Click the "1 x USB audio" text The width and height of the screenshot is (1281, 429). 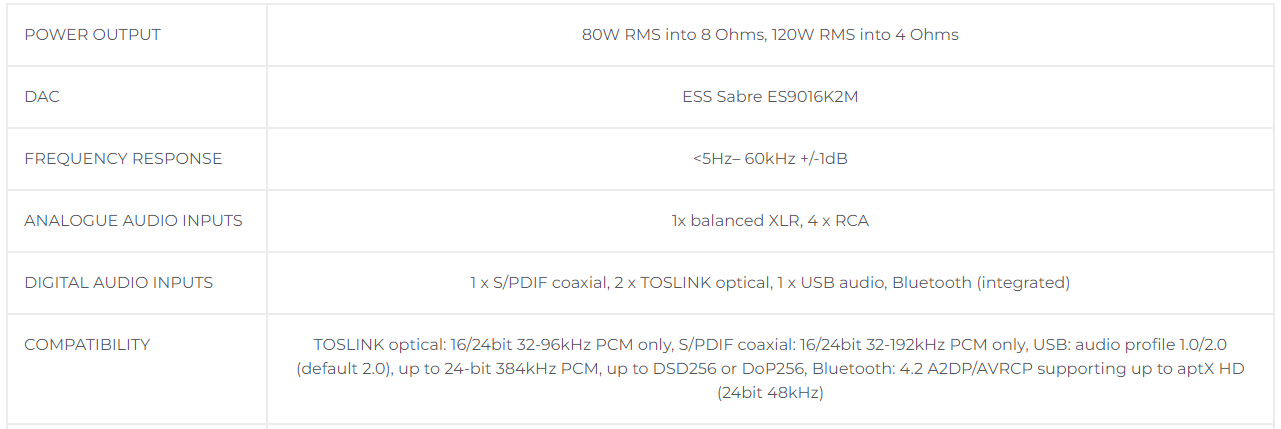click(829, 283)
